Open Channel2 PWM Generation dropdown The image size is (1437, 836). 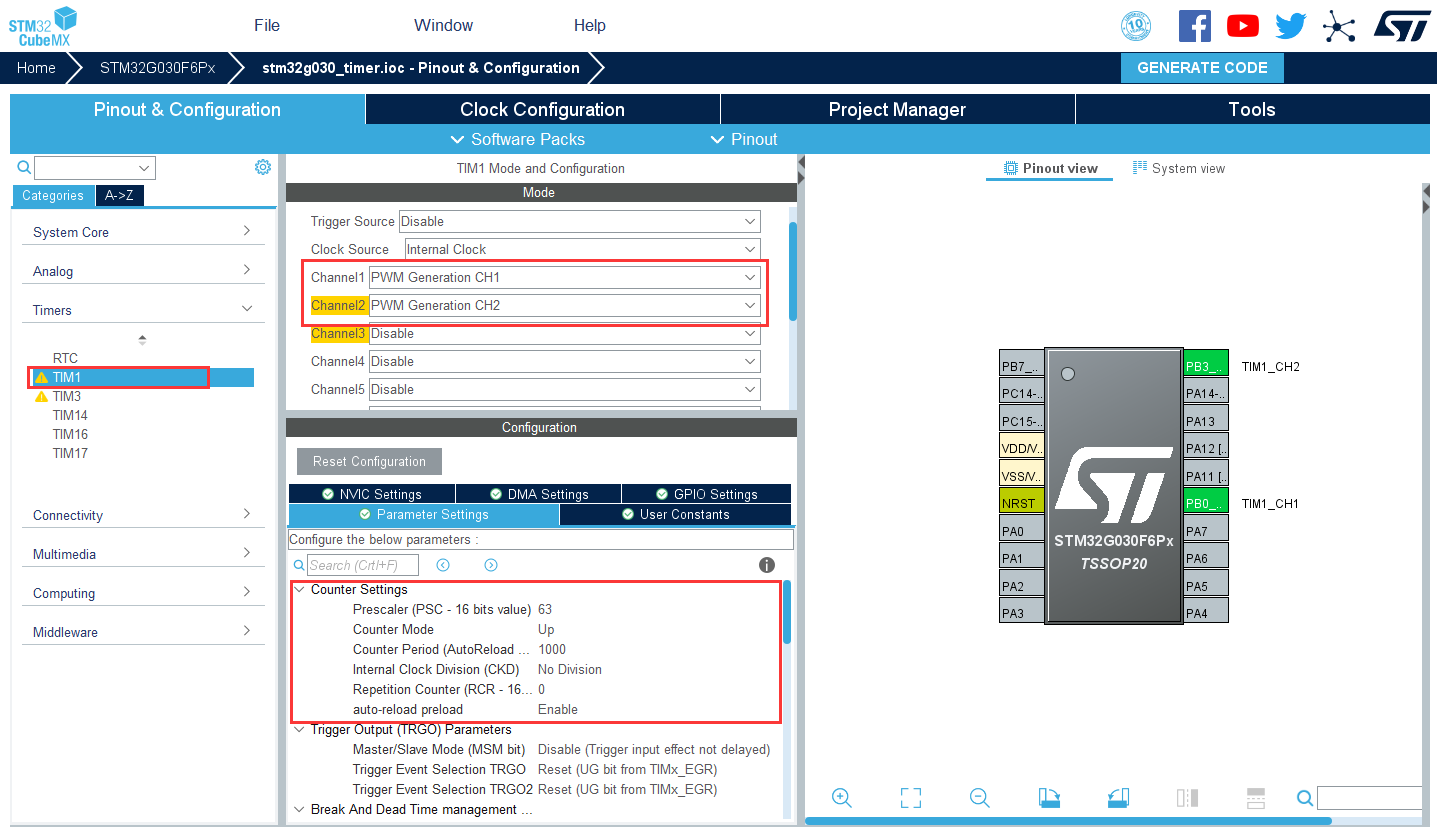(564, 305)
